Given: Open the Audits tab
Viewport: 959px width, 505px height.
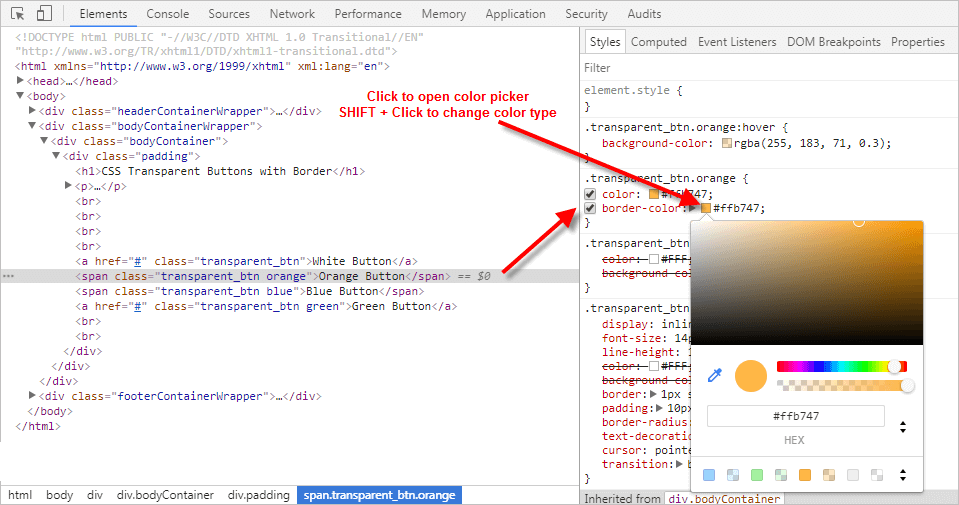Looking at the screenshot, I should (644, 13).
